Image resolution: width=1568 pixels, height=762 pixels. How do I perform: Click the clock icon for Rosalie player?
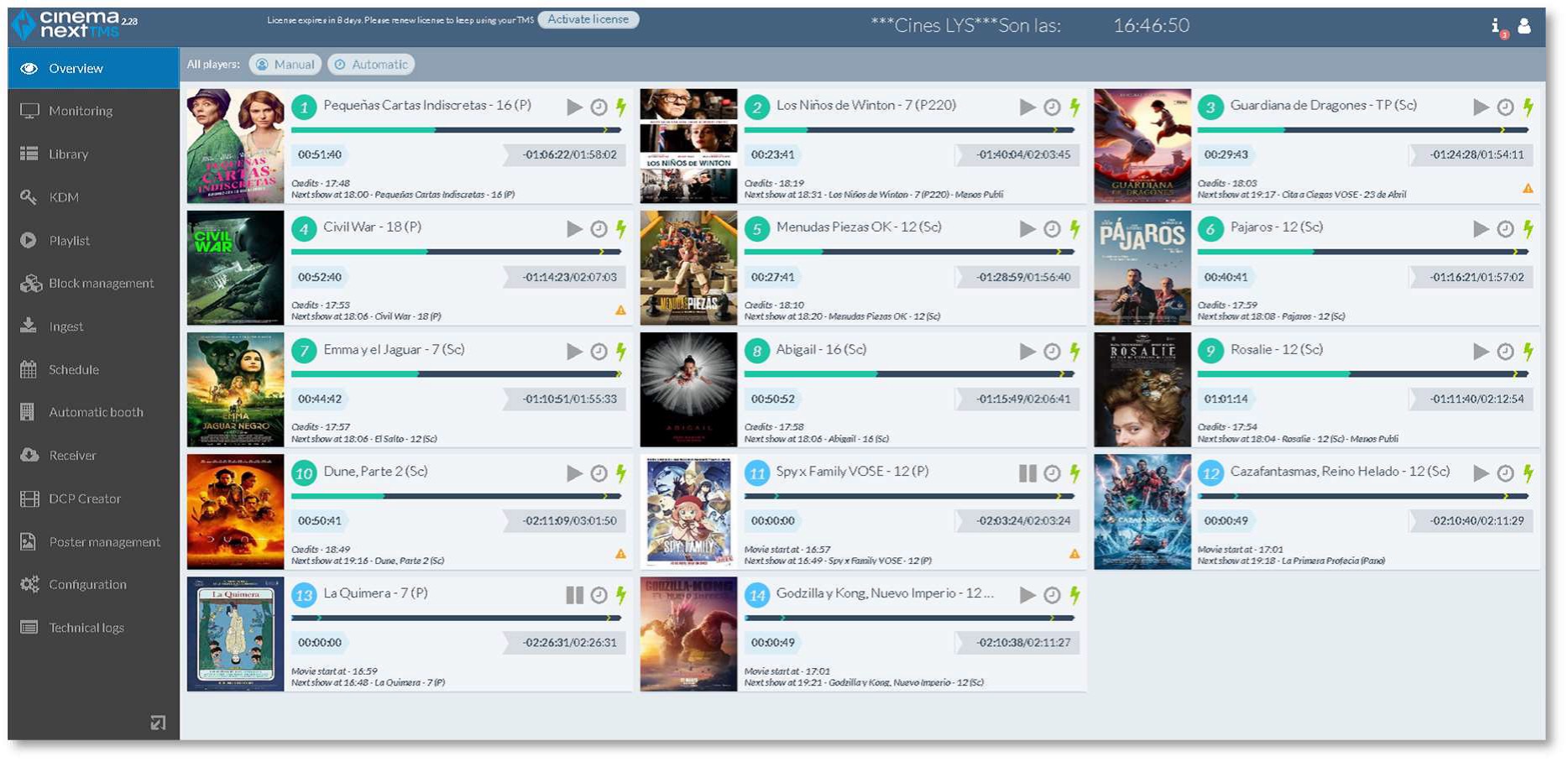point(1505,352)
